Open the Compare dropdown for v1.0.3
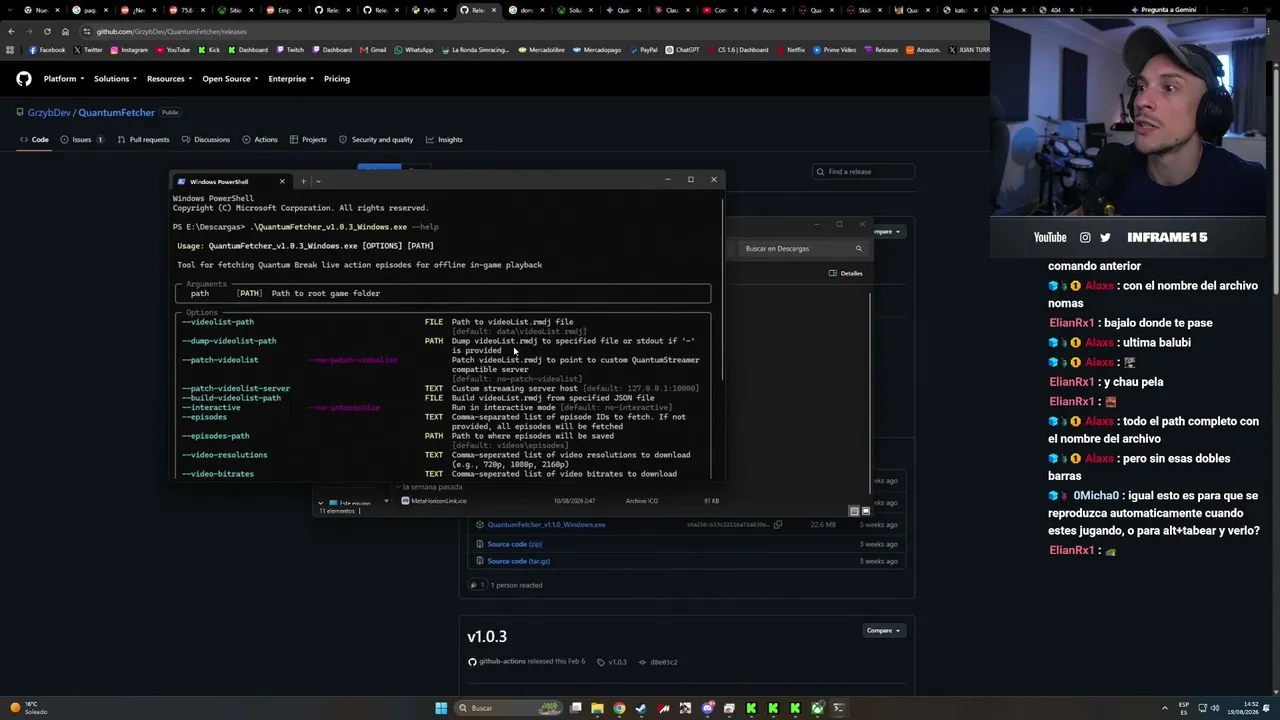1280x720 pixels. [883, 631]
